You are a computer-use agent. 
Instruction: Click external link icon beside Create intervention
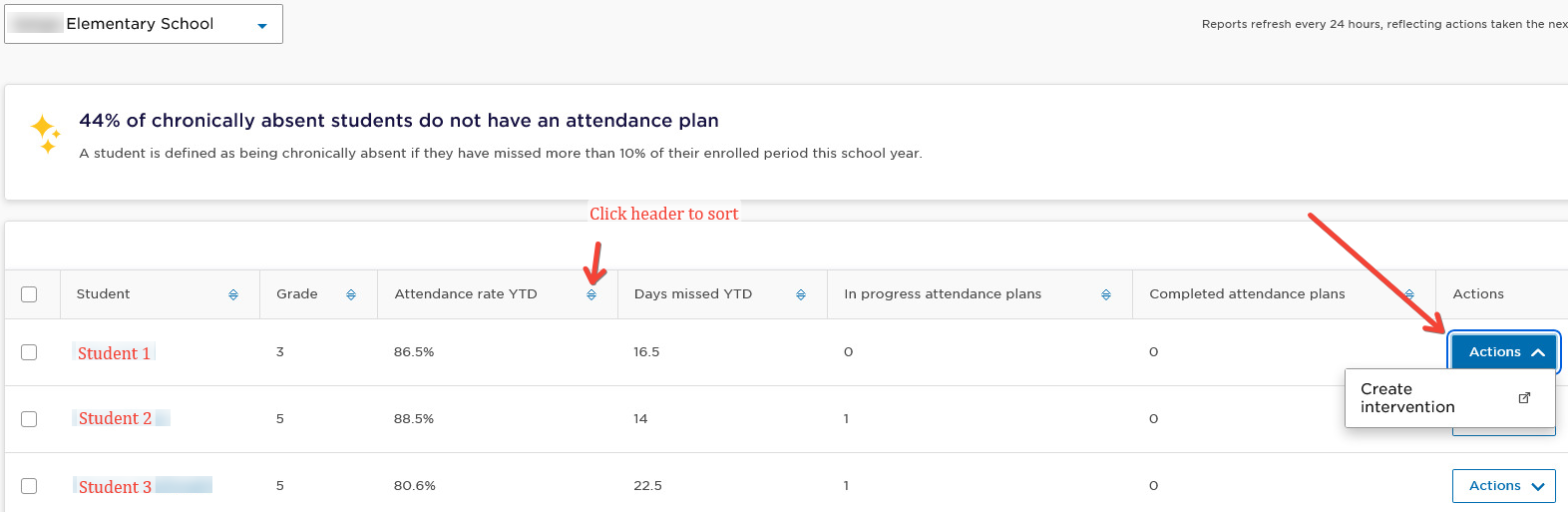coord(1524,397)
